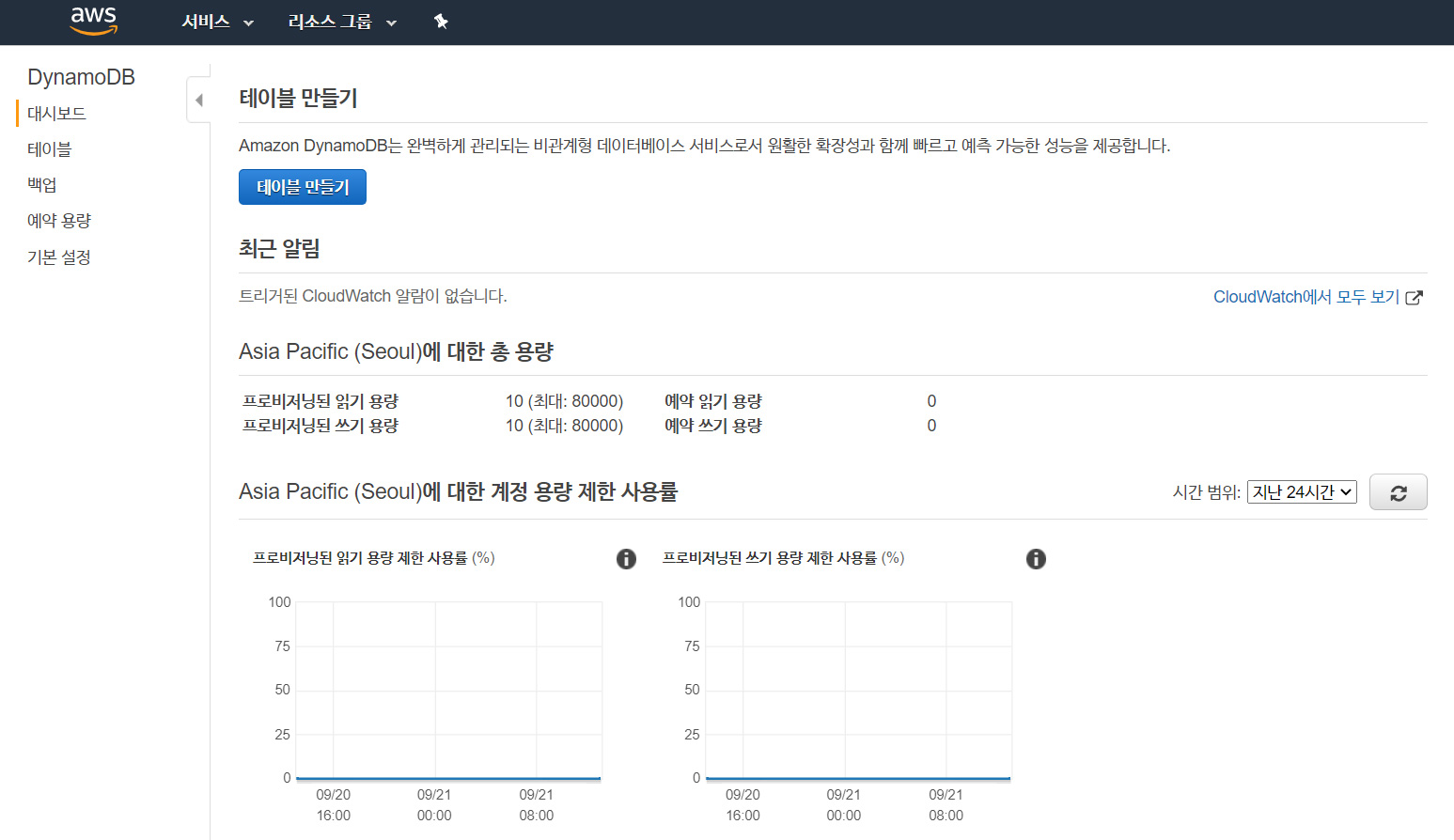The image size is (1454, 840).
Task: Click the write capacity value 10 (최대: 80000)
Action: tap(564, 426)
